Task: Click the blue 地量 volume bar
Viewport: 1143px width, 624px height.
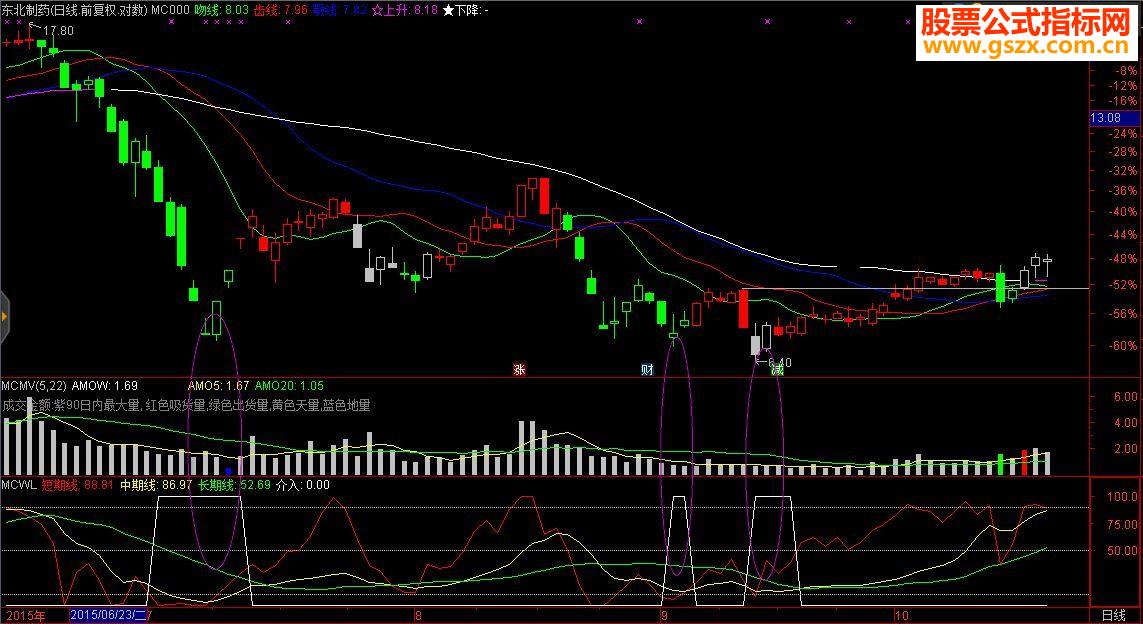Action: click(229, 472)
